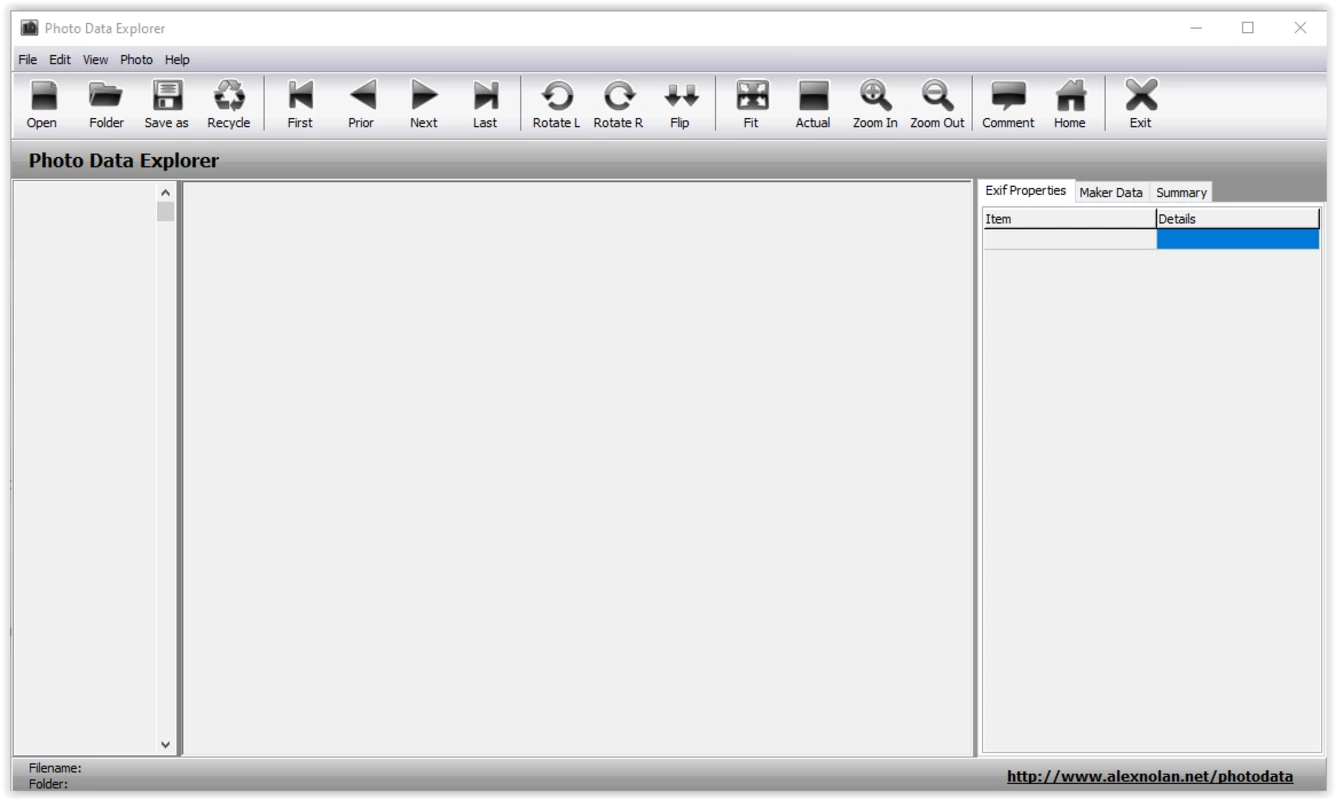Open the File menu
The image size is (1336, 800).
[27, 60]
